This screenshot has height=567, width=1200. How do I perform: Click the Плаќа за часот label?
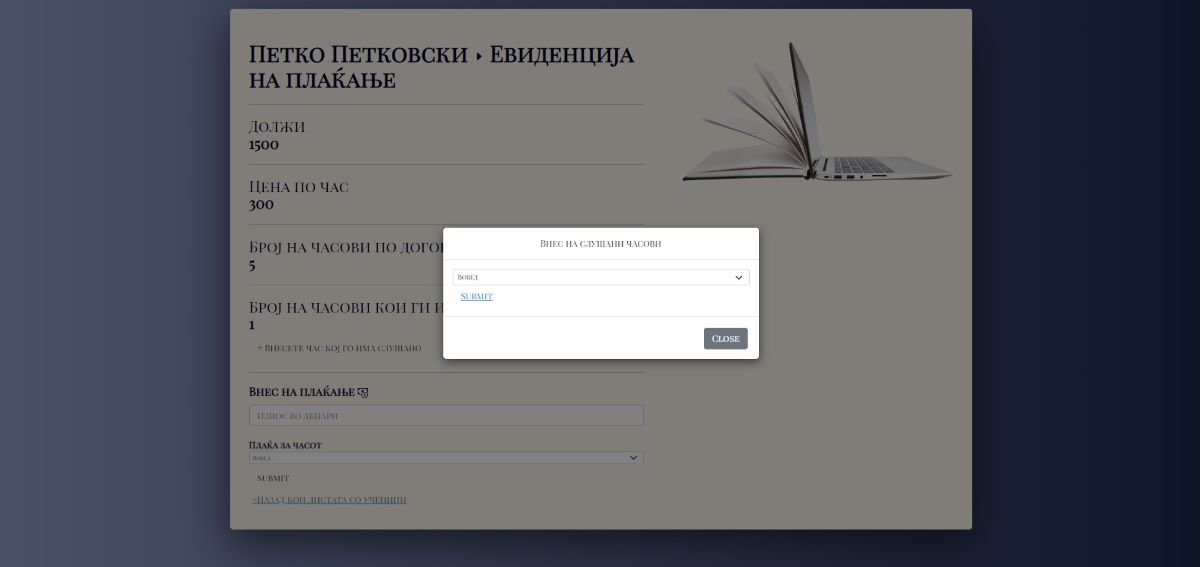pos(285,445)
